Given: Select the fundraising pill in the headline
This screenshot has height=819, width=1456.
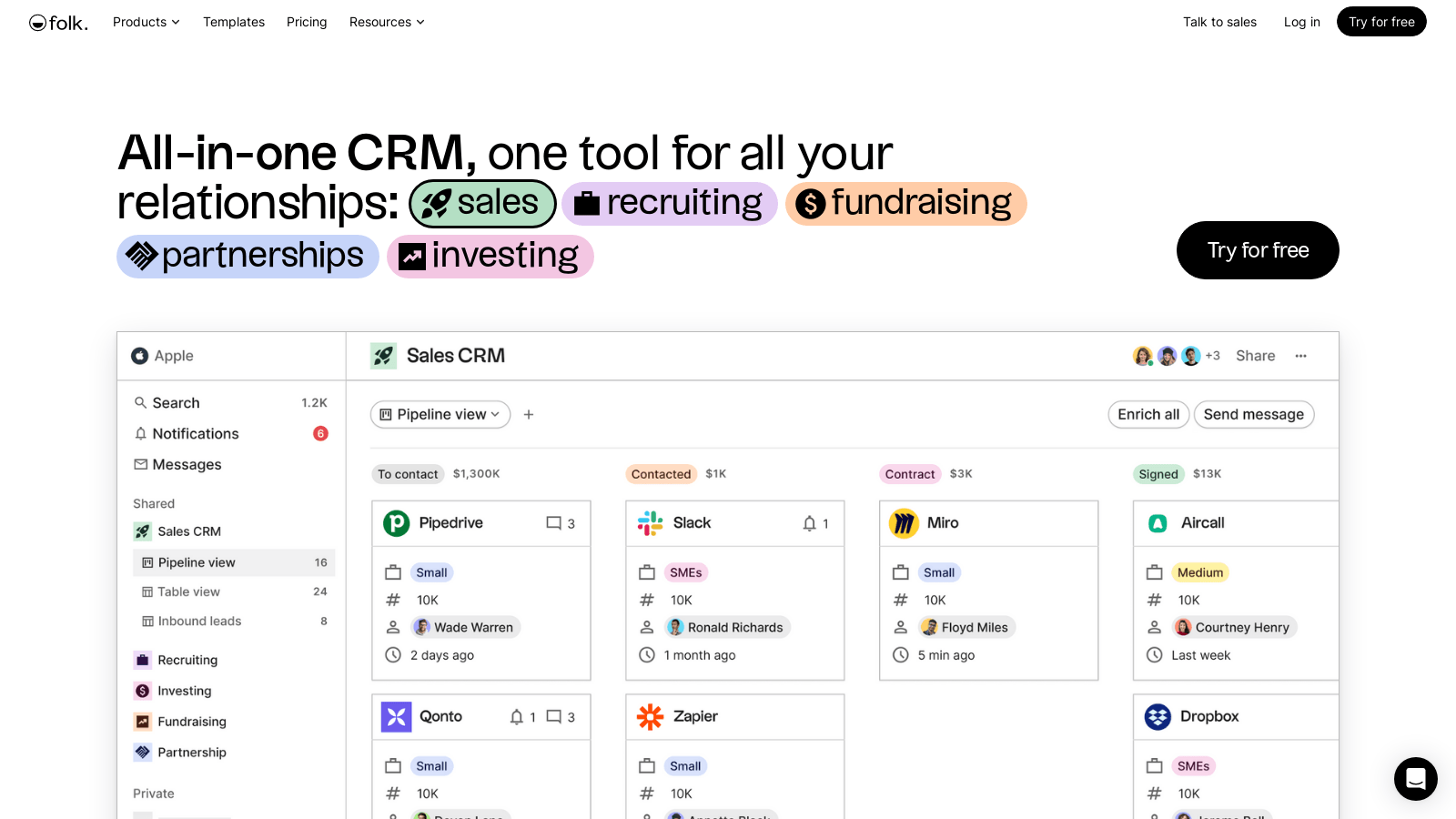Looking at the screenshot, I should (906, 203).
